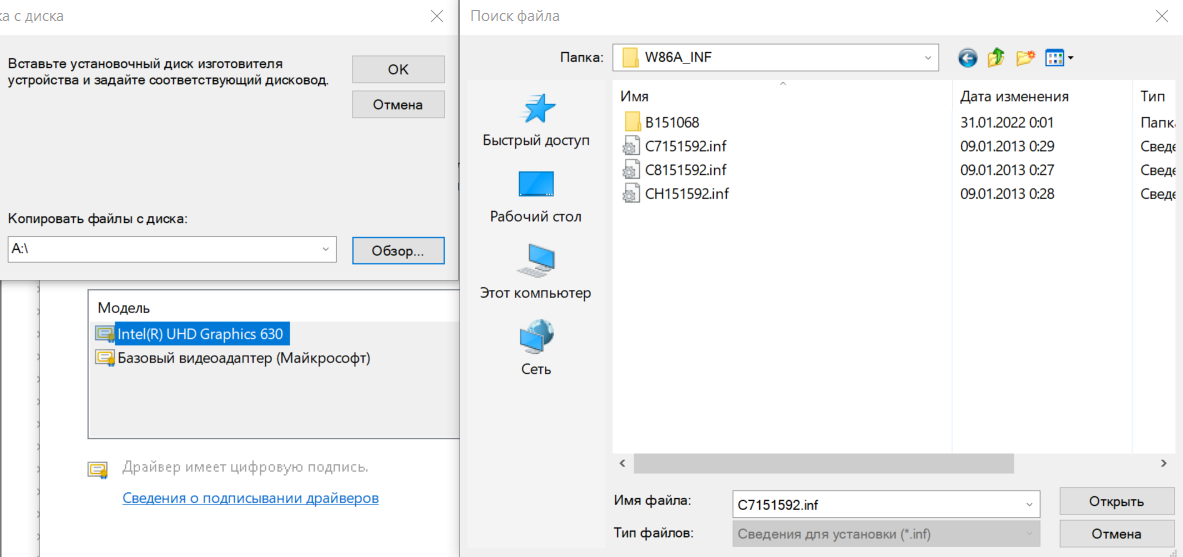This screenshot has width=1183, height=557.
Task: Open Desktop (Рабочий стол) location
Action: click(x=536, y=197)
